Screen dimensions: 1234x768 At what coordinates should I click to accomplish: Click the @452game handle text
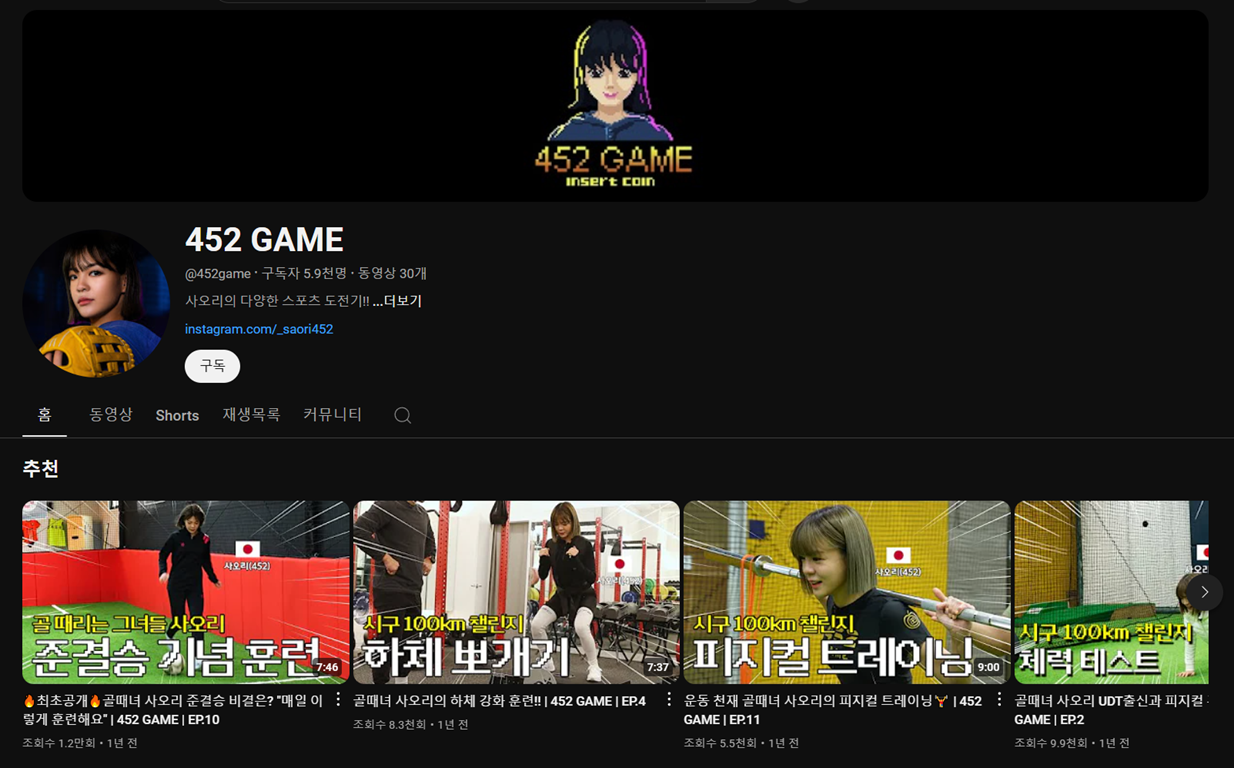218,273
